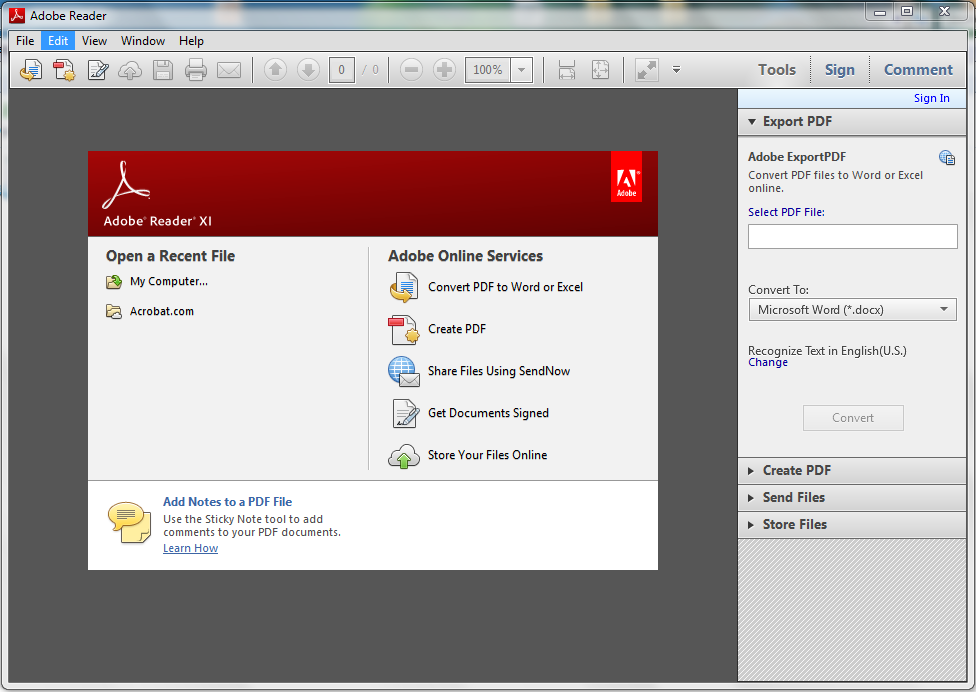This screenshot has height=692, width=976.
Task: Click the Convert button
Action: [x=853, y=418]
